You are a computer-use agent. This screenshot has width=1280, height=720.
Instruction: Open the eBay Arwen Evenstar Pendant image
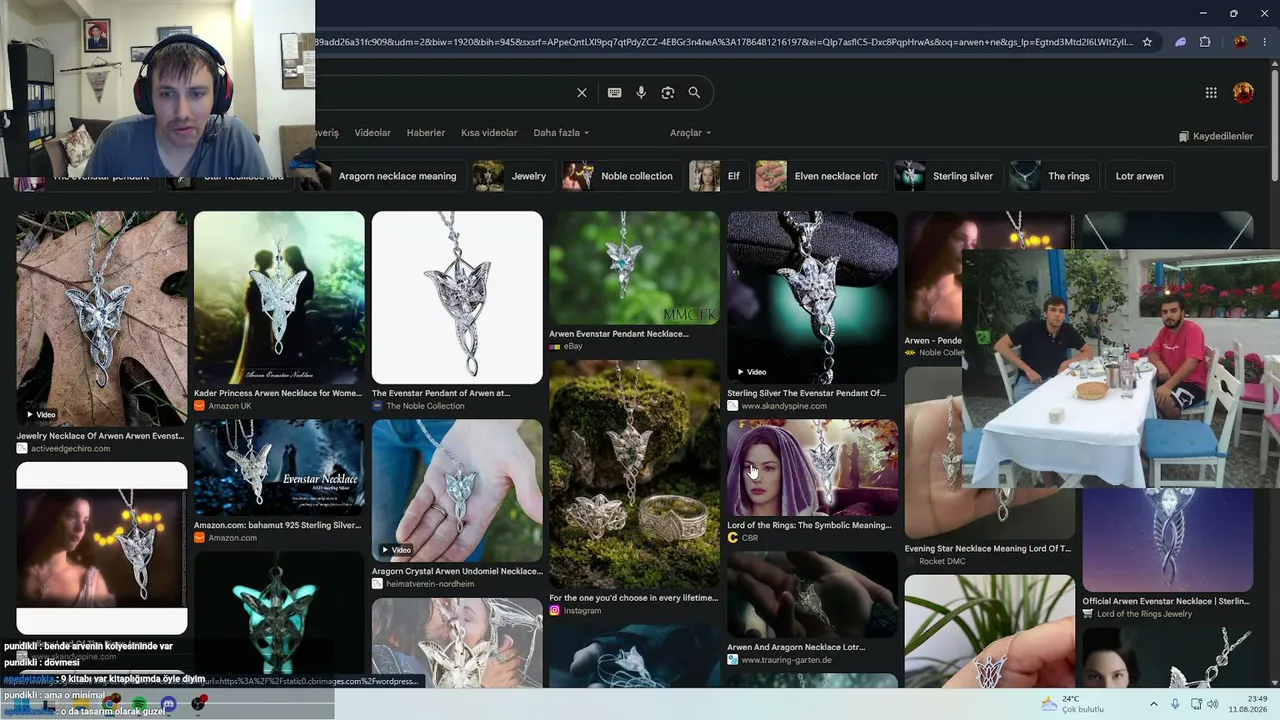[634, 268]
